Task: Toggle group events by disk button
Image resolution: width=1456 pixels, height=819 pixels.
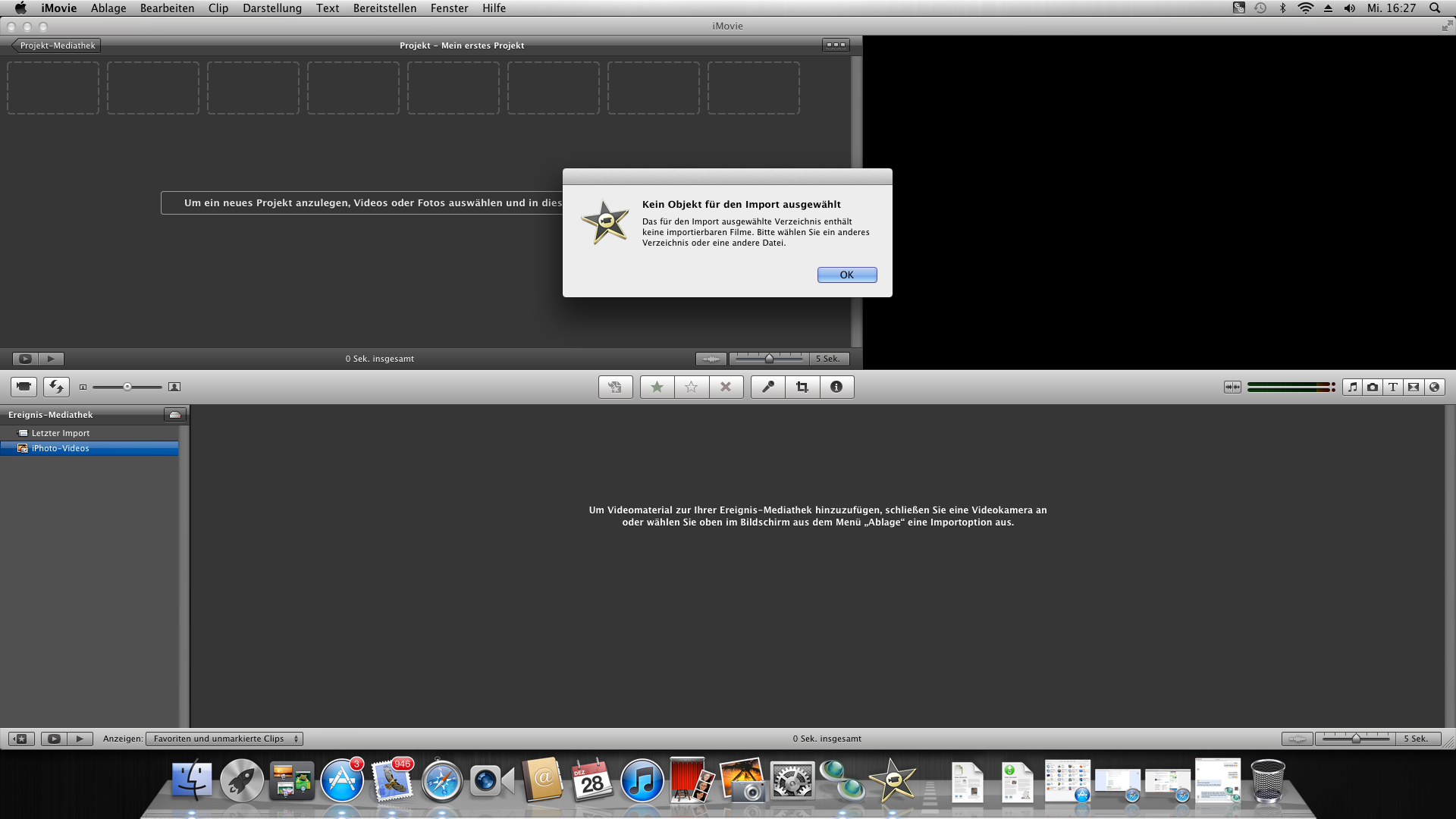Action: tap(175, 415)
